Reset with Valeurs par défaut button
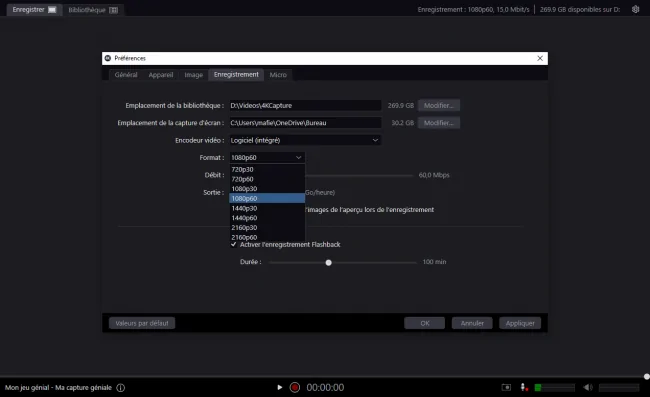This screenshot has width=650, height=397. [x=142, y=323]
